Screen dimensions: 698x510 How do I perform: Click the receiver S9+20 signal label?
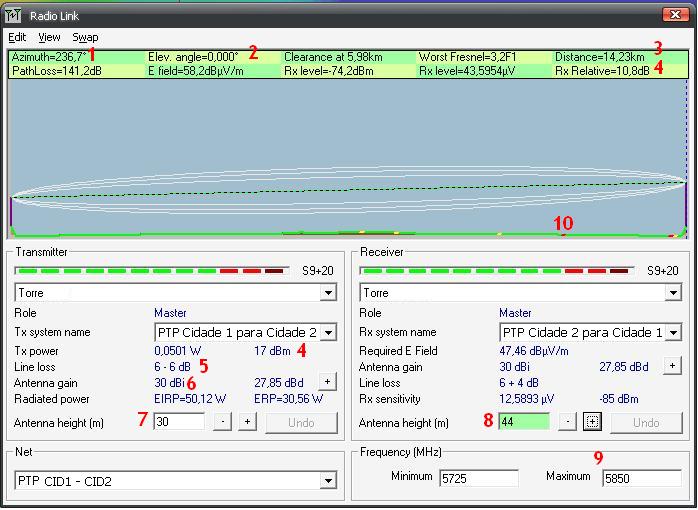(663, 271)
